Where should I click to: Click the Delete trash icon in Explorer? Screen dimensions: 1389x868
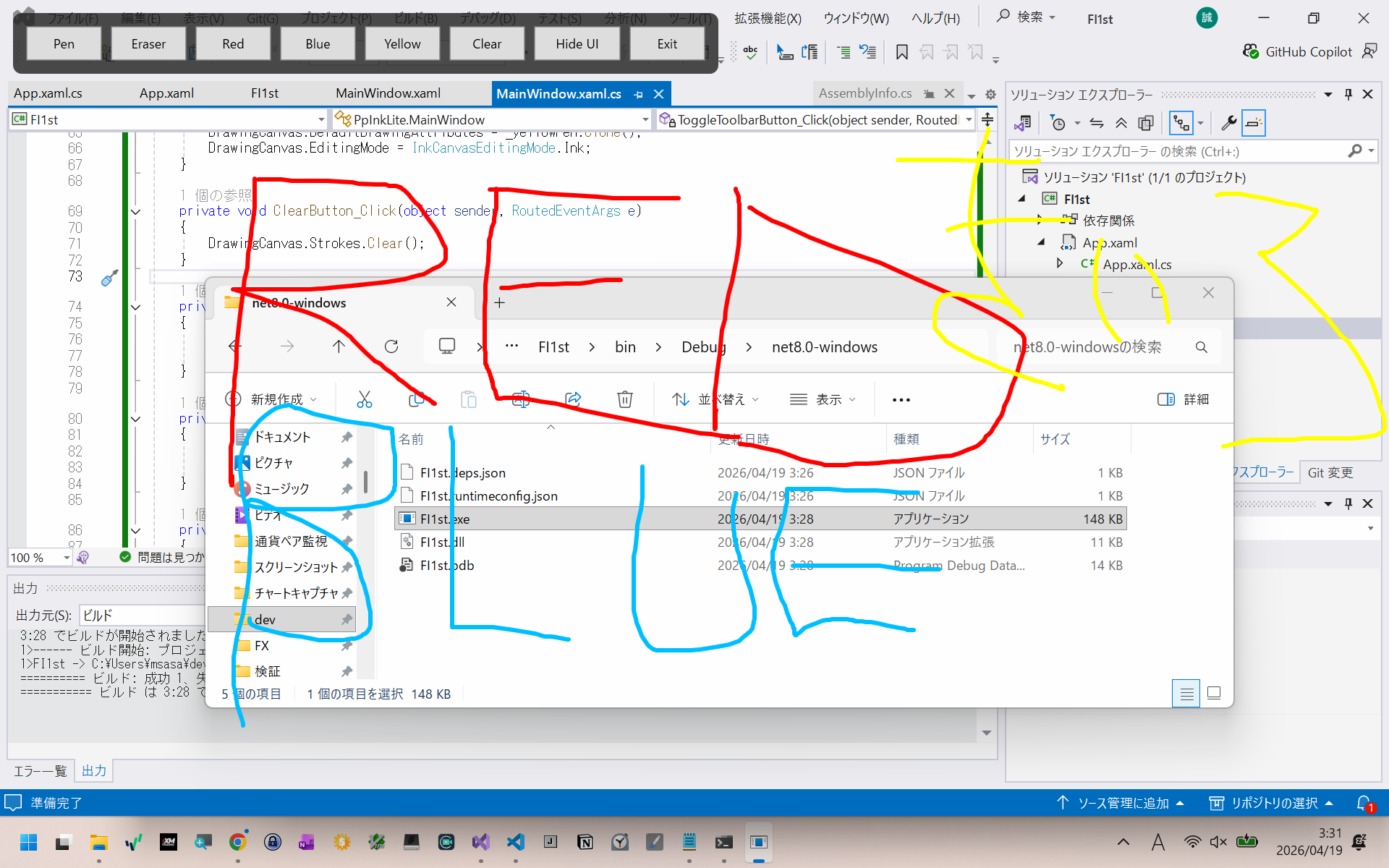(x=625, y=399)
